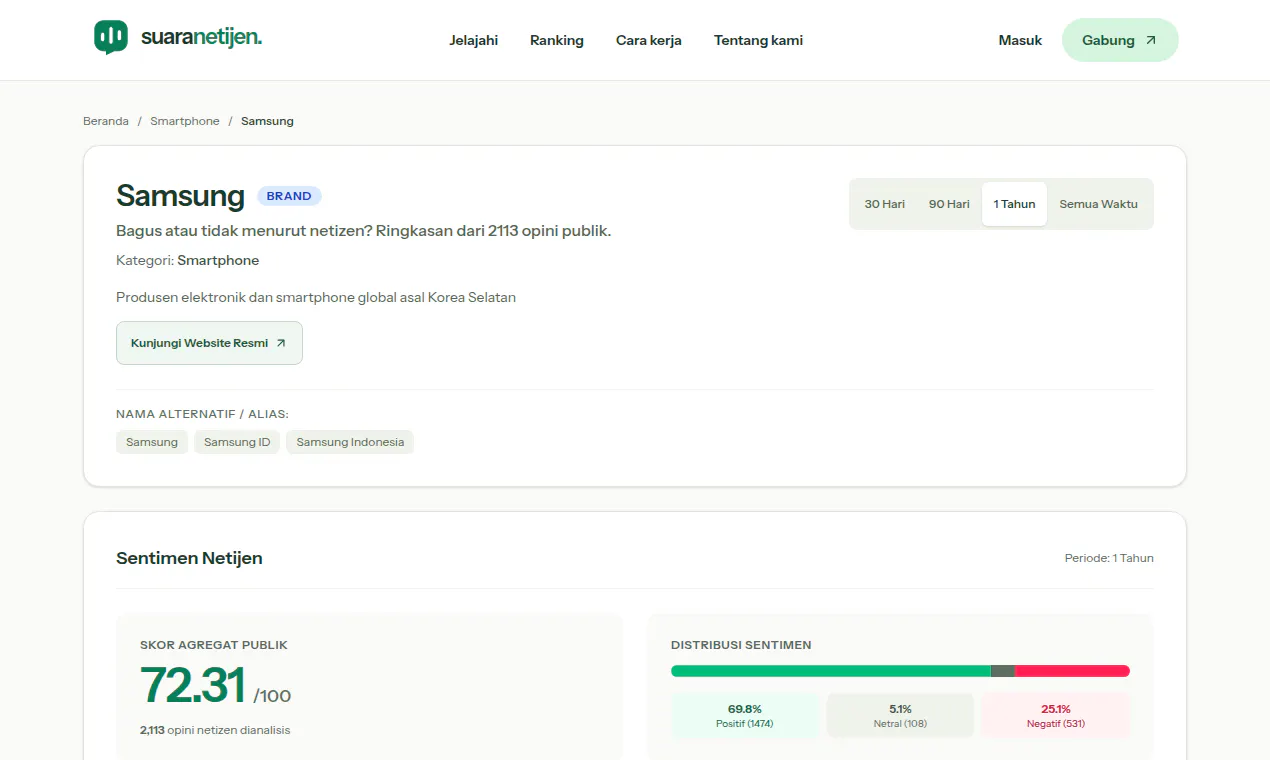1270x760 pixels.
Task: Click the 72.31 aggregate score value
Action: [193, 686]
